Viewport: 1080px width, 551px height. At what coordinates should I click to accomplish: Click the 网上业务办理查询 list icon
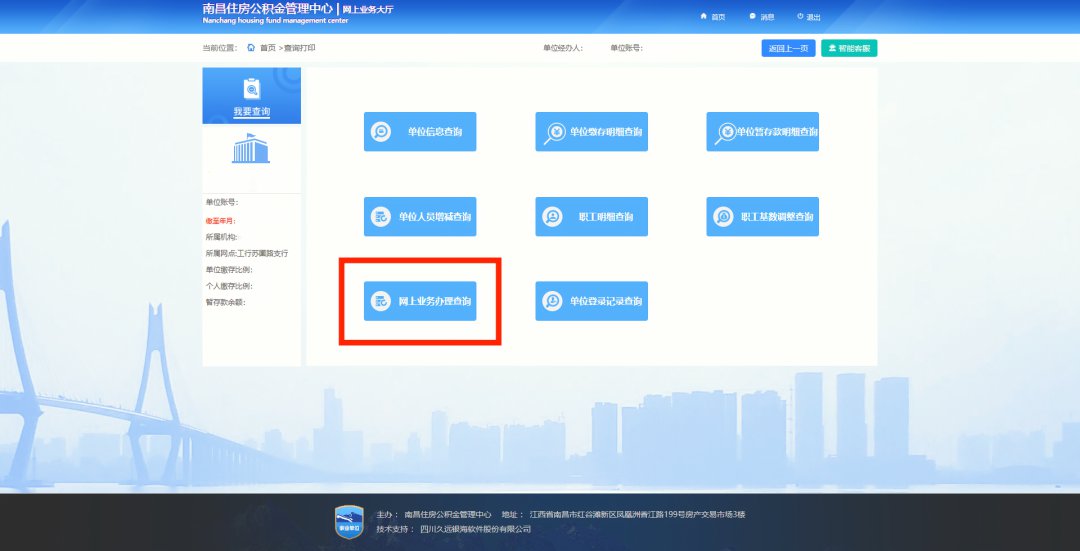pos(381,301)
